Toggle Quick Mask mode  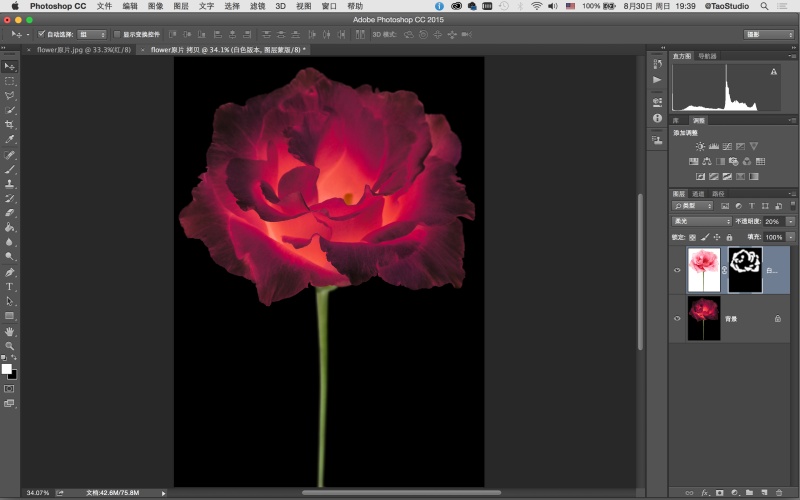point(9,389)
